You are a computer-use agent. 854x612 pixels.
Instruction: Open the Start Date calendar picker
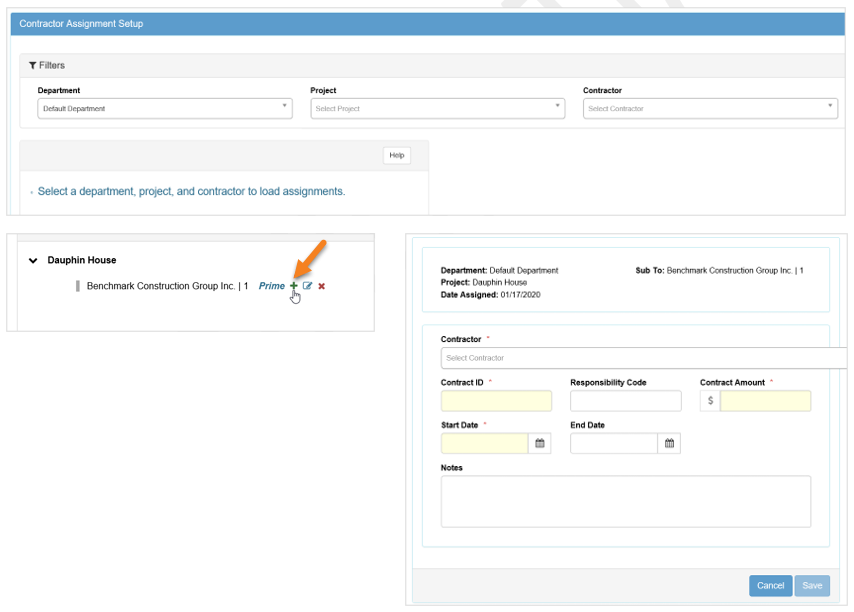point(540,443)
